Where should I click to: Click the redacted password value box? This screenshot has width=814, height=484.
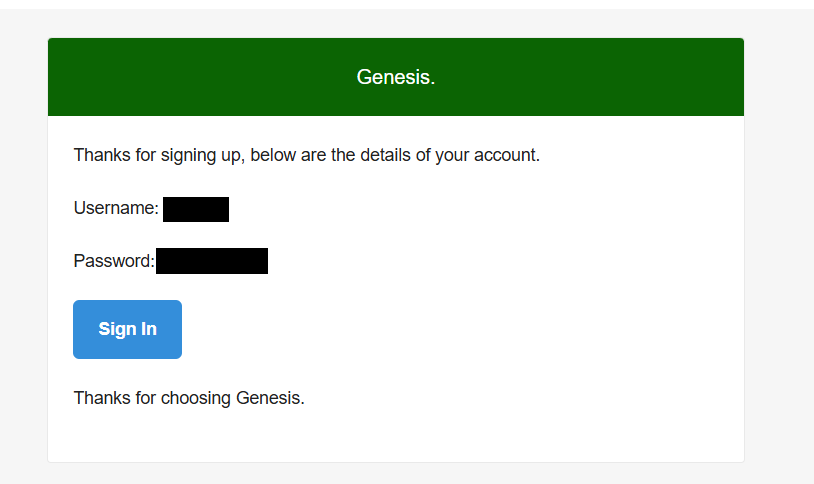[212, 261]
